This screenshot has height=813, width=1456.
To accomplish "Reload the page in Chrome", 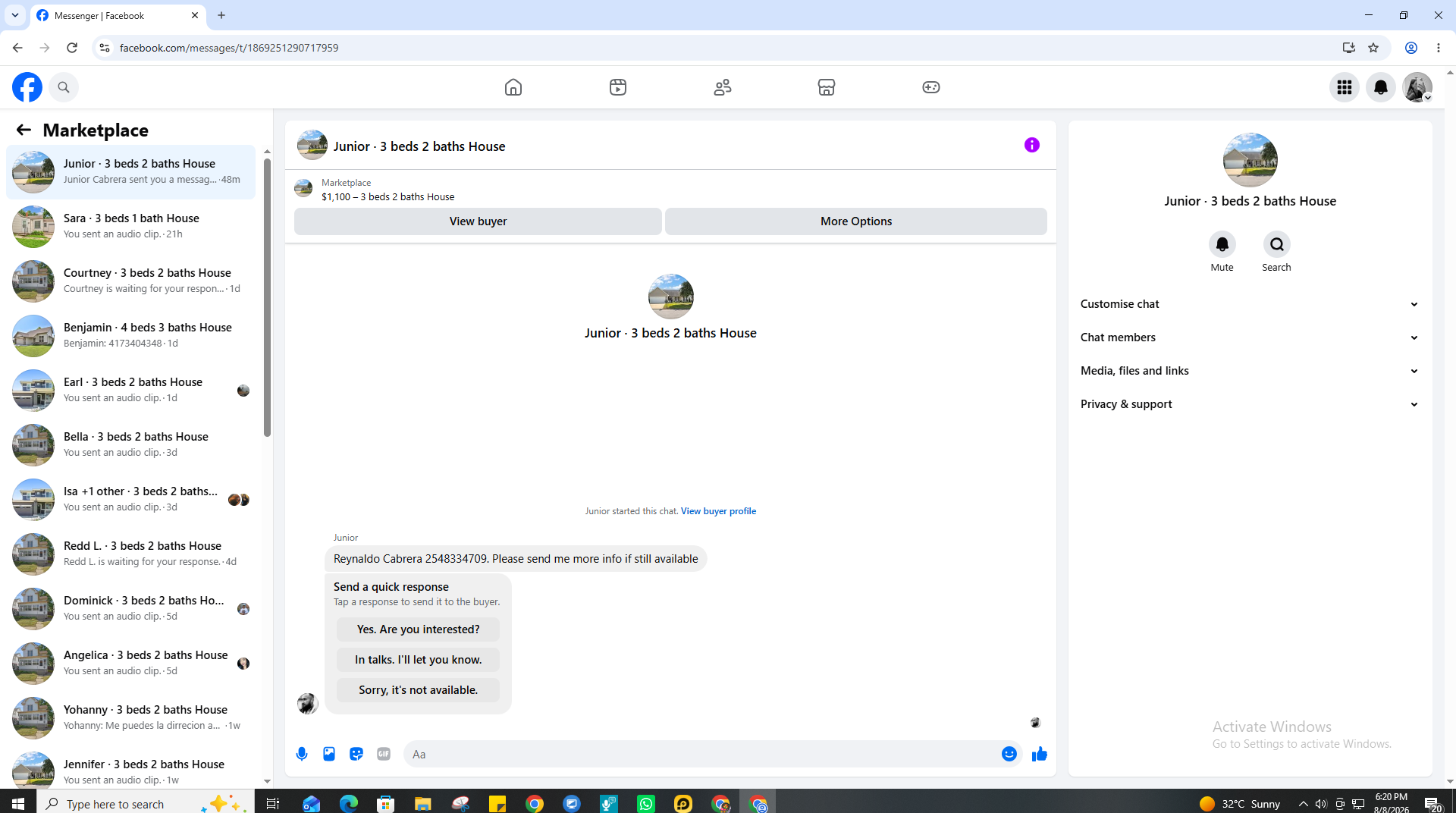I will pyautogui.click(x=72, y=48).
